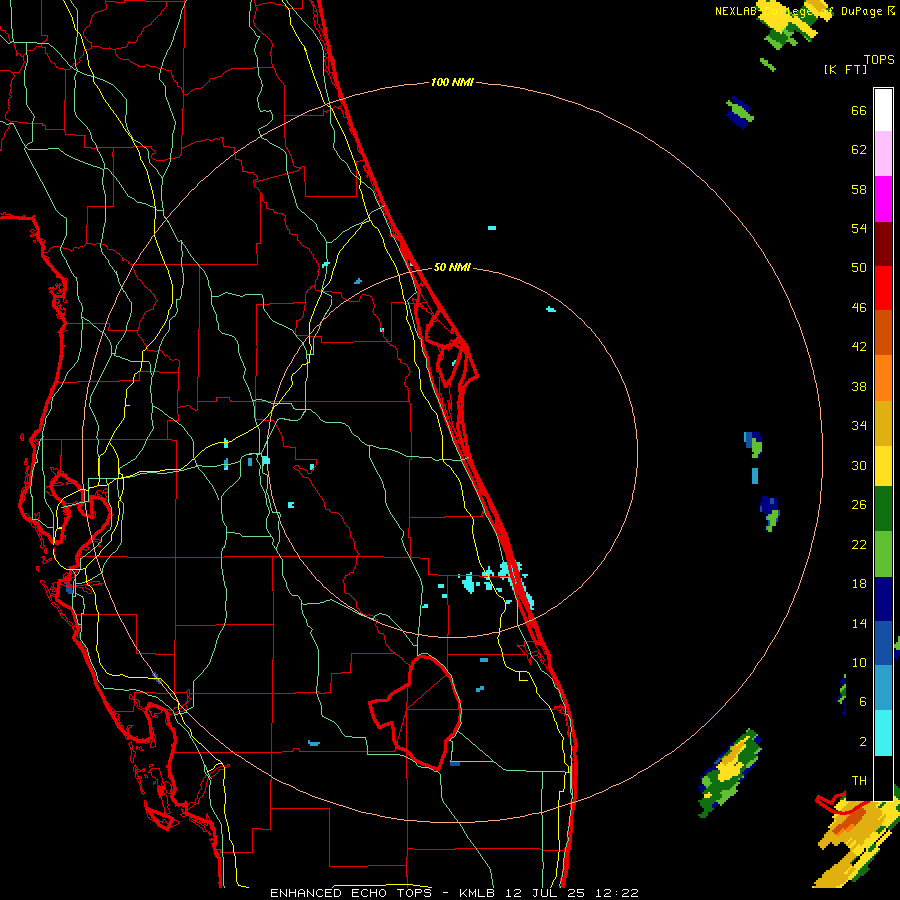The width and height of the screenshot is (900, 900).
Task: Select the "34" scale value
Action: pos(859,426)
